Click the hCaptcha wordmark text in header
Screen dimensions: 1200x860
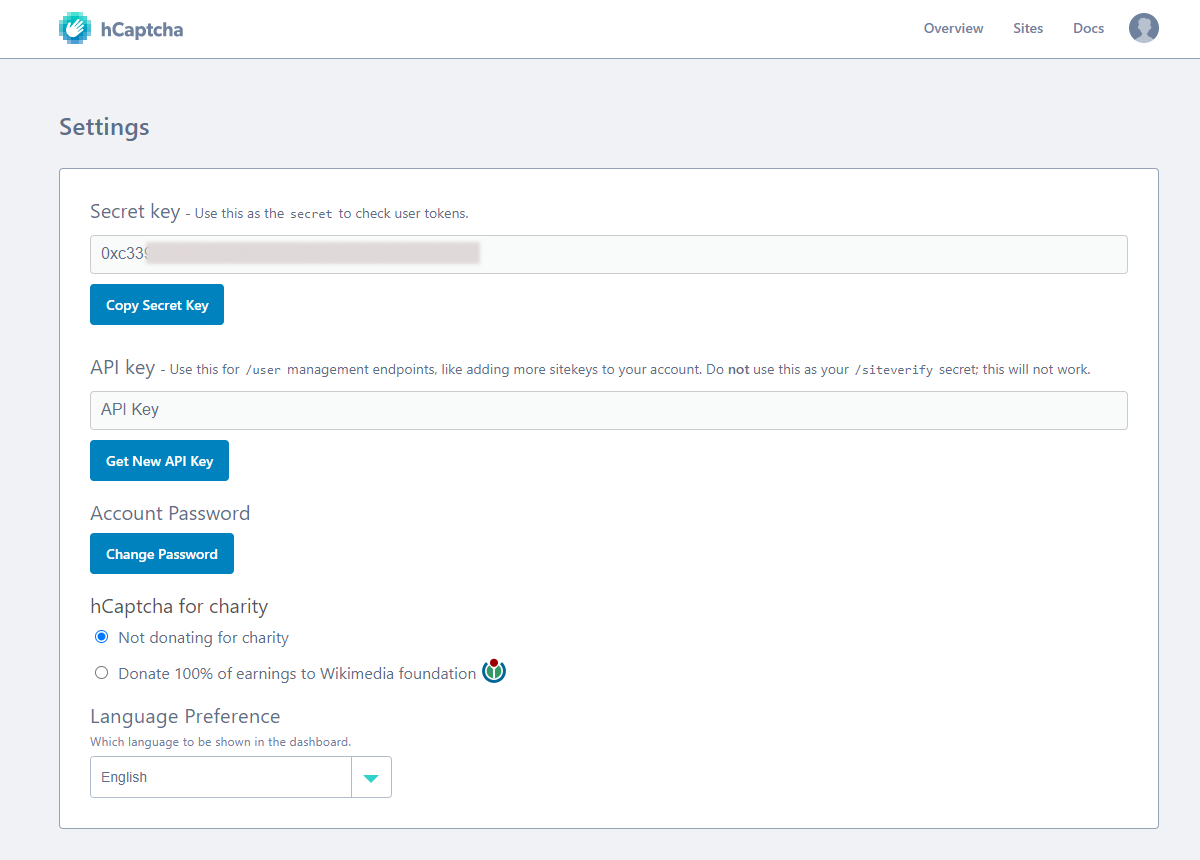coord(142,29)
